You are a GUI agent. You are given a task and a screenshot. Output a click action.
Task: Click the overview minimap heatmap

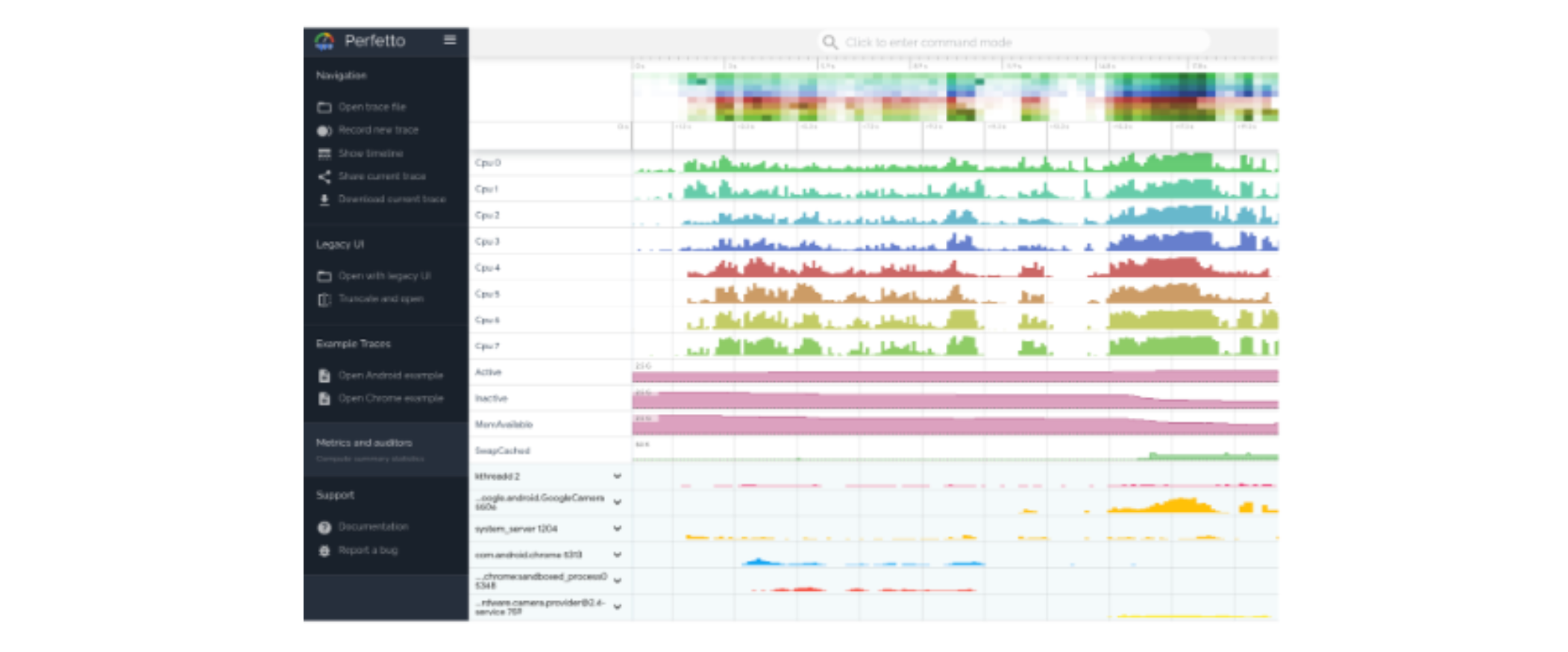point(955,96)
